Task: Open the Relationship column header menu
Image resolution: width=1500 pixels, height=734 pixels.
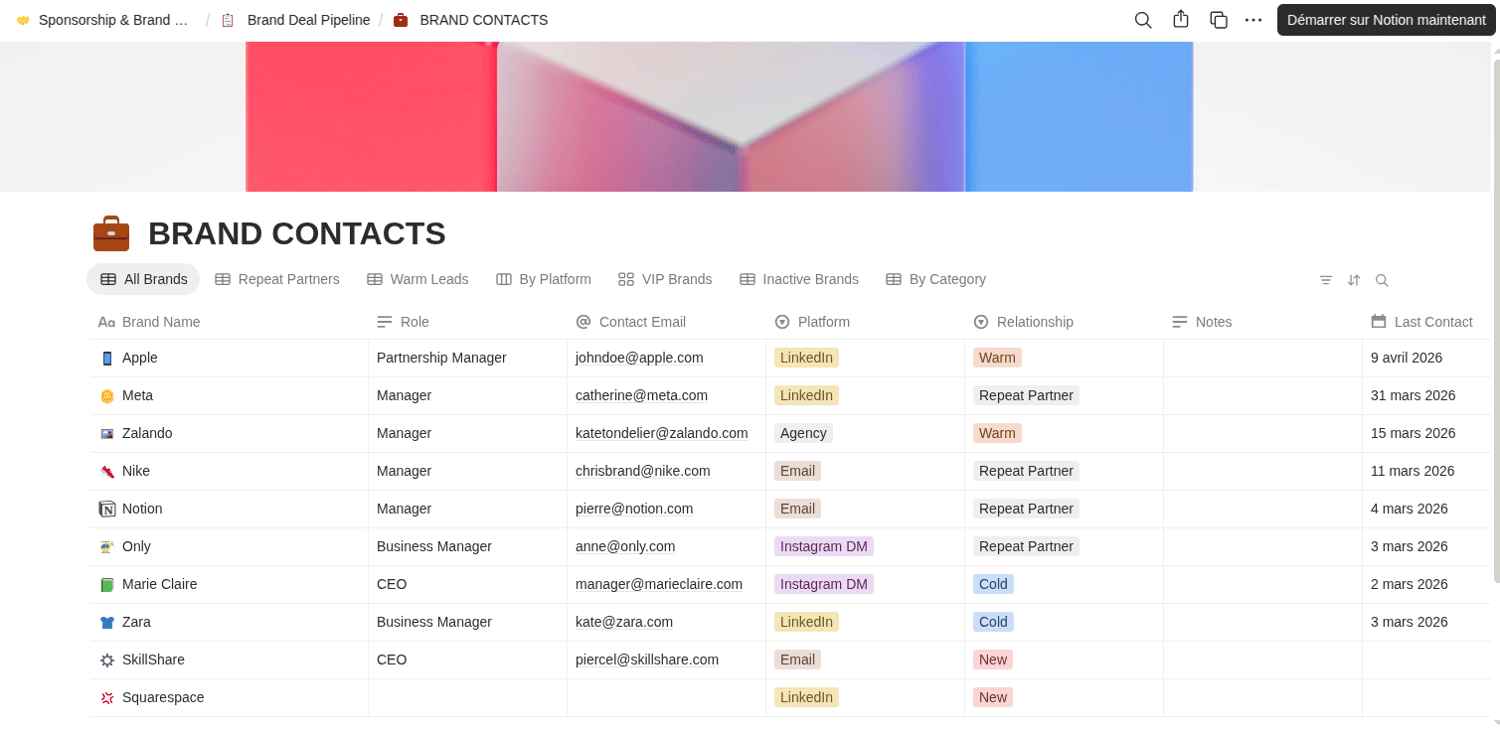Action: point(1034,322)
